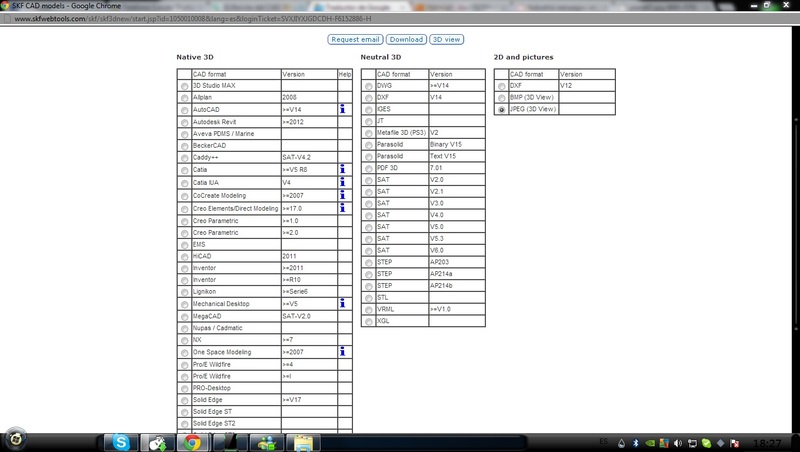Choose the MegaCAD SAT-V2.0 radio option
Viewport: 800px width, 452px height.
(x=185, y=317)
